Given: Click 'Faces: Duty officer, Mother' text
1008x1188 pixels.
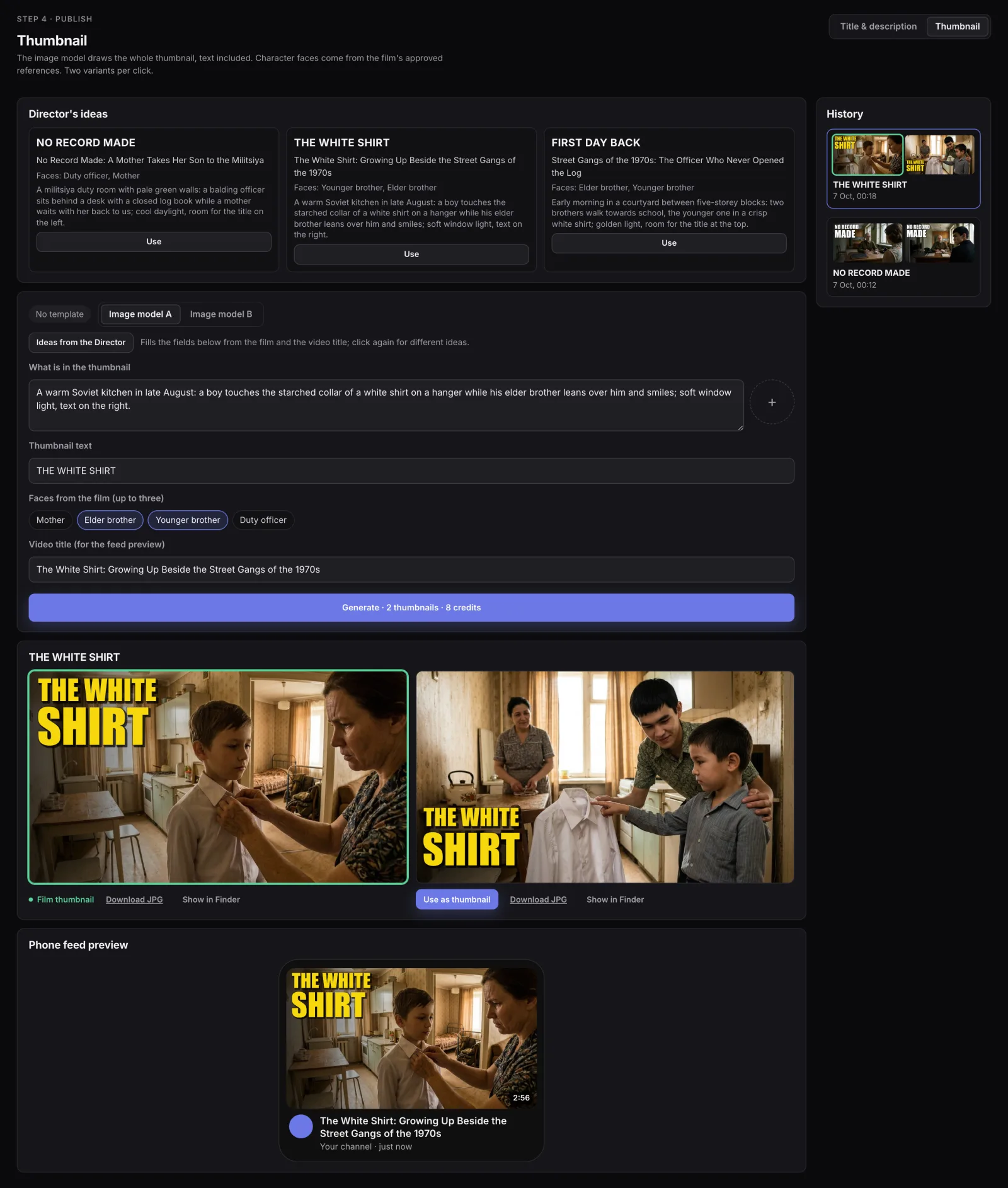Looking at the screenshot, I should coord(88,176).
